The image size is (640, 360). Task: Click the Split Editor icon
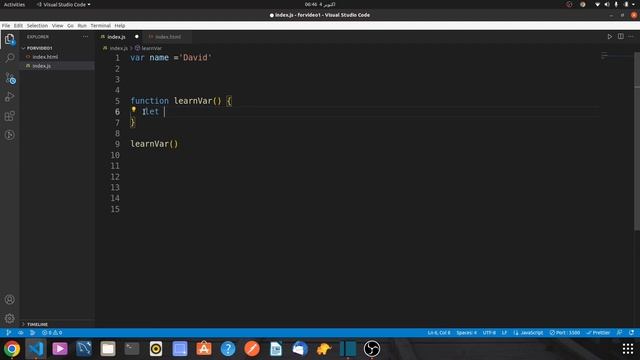click(620, 37)
